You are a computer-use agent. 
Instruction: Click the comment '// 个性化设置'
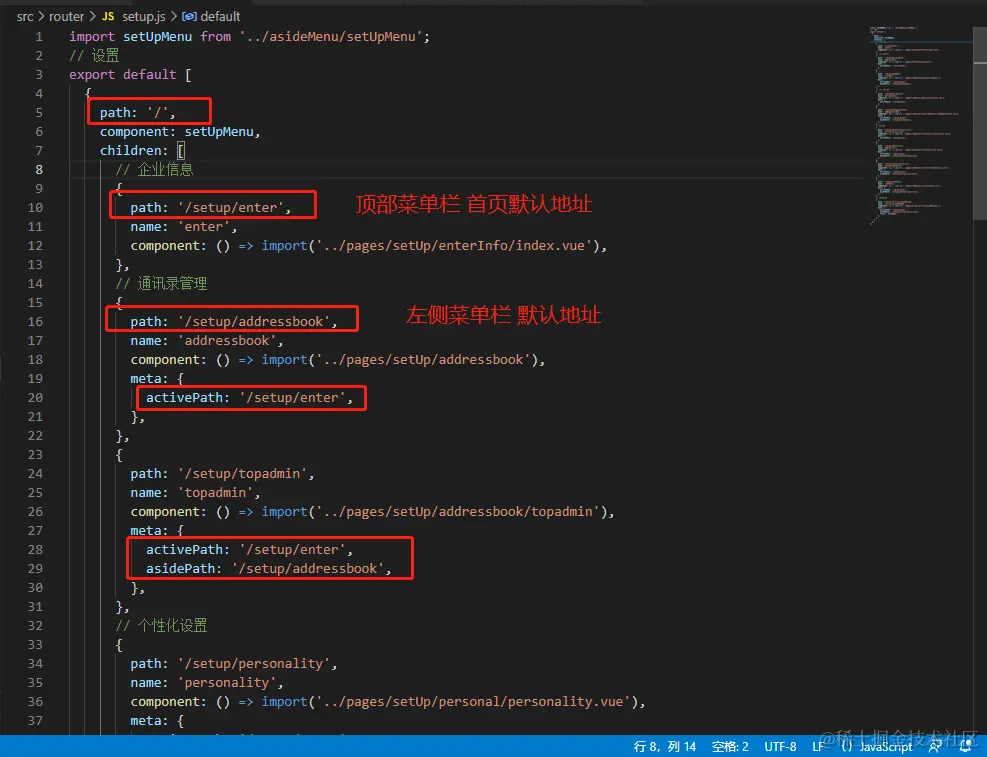point(161,625)
